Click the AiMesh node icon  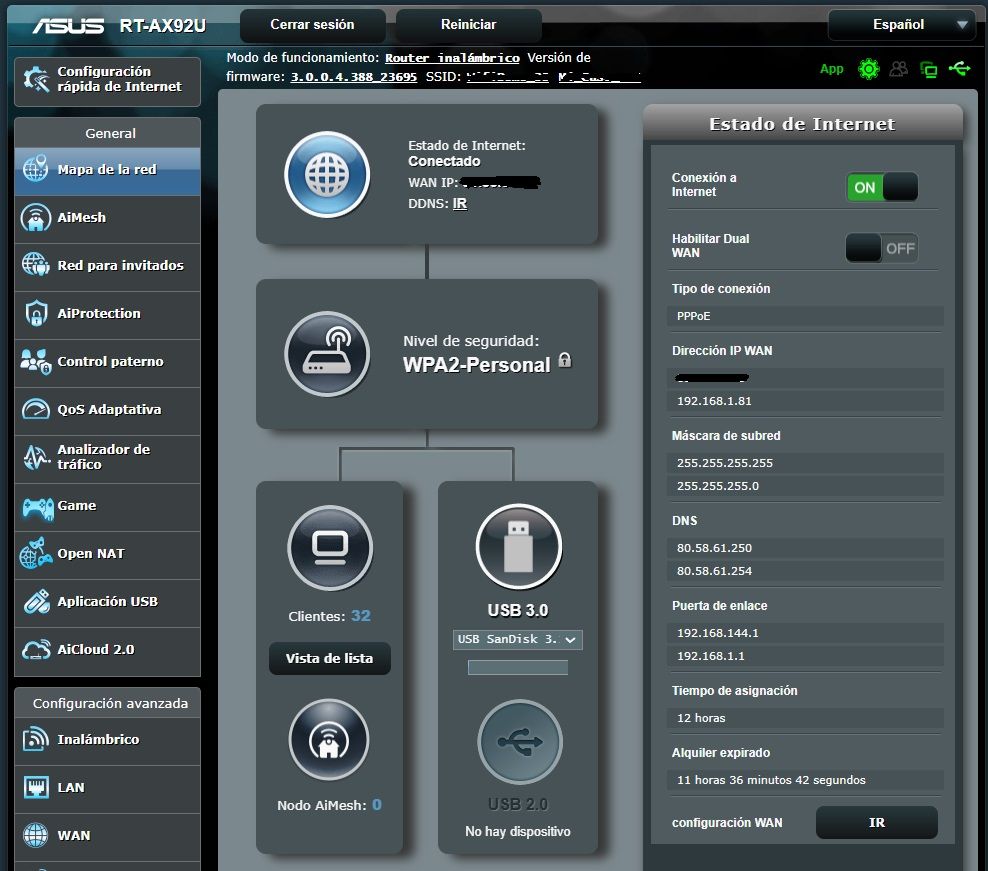328,740
